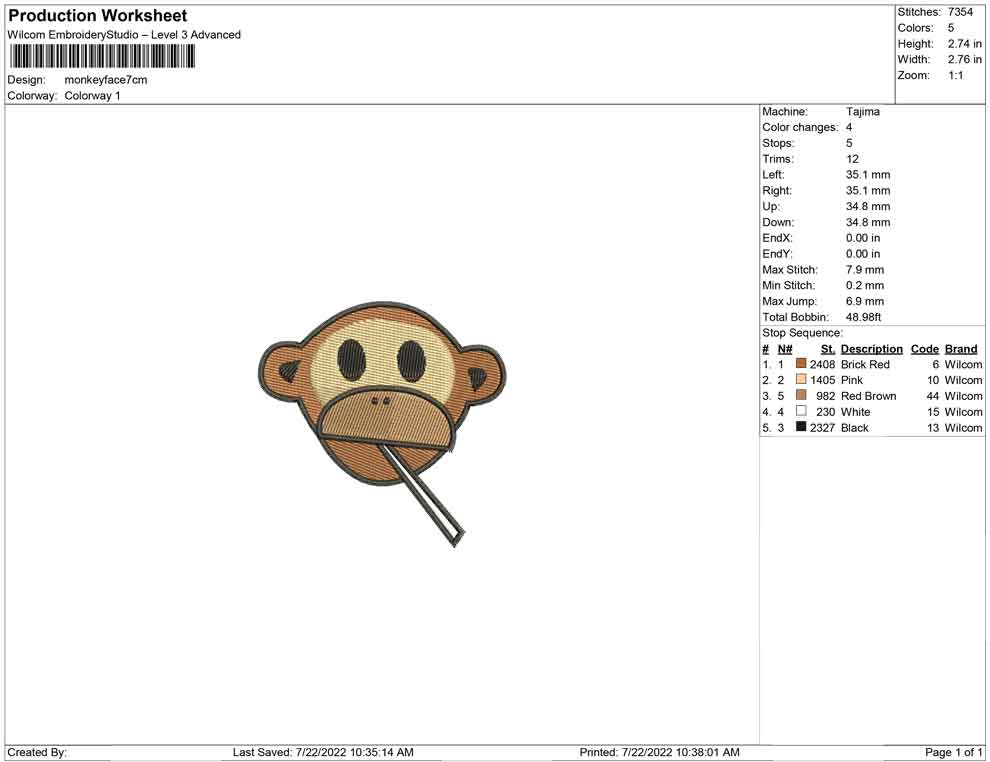The image size is (990, 762).
Task: Select the Pink thread color swatch
Action: pyautogui.click(x=801, y=380)
